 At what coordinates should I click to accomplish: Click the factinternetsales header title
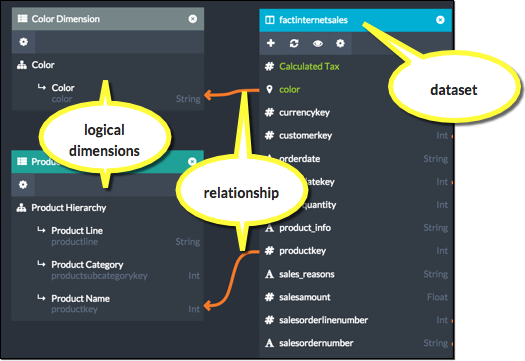click(x=313, y=20)
